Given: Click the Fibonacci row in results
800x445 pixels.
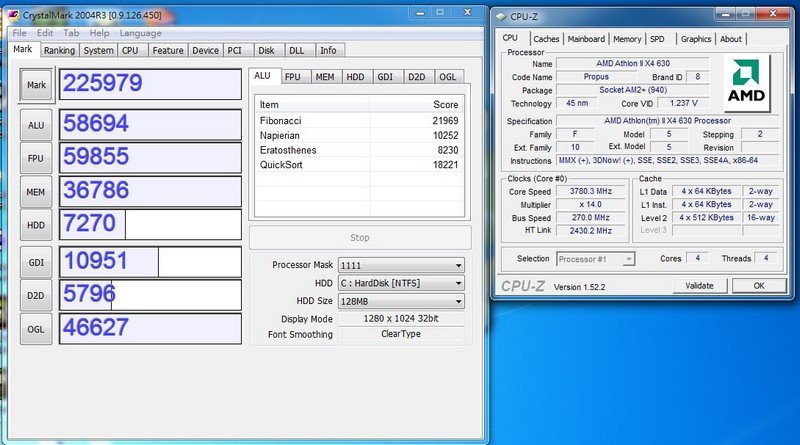Looking at the screenshot, I should [359, 121].
